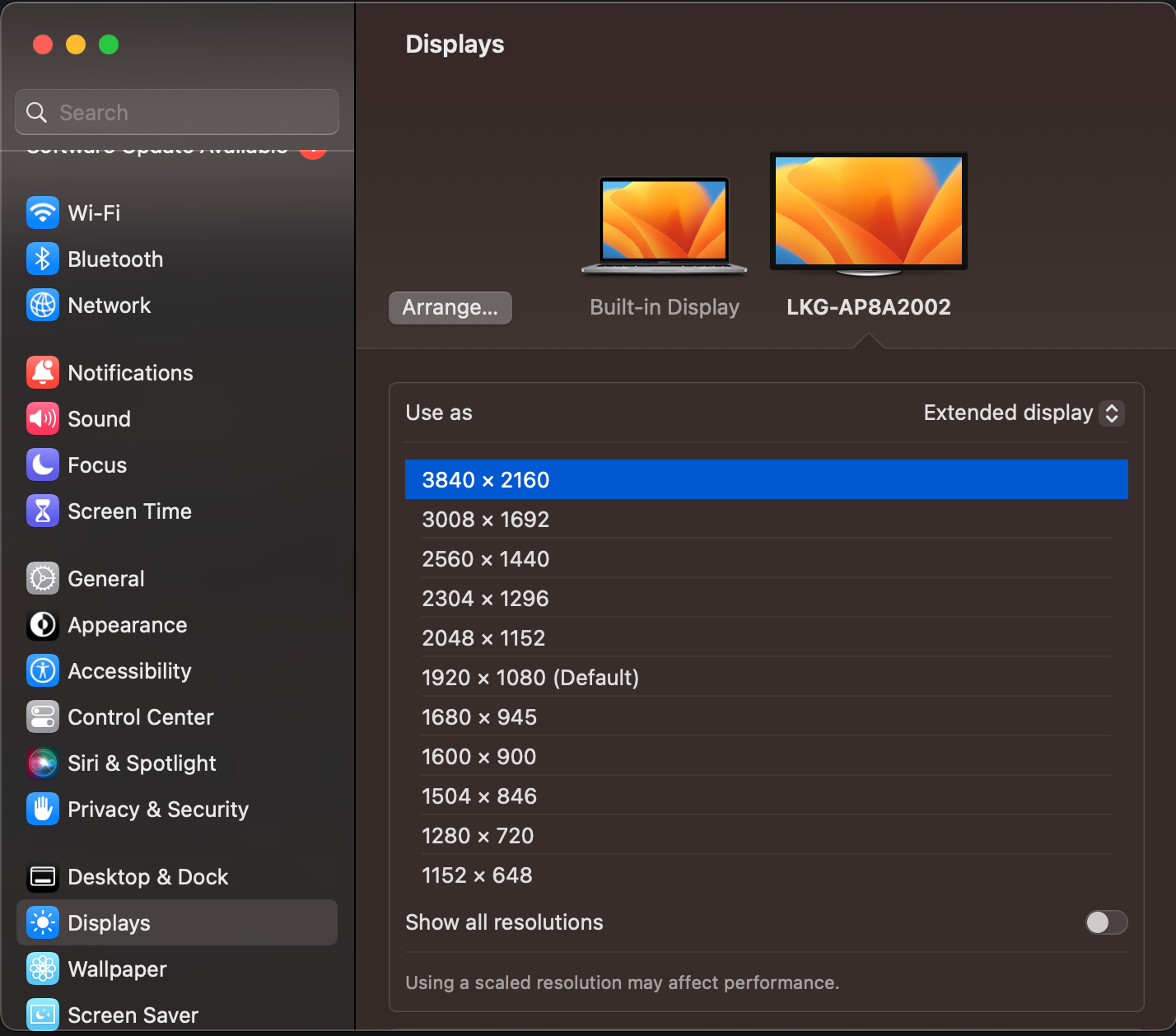Pick the 1280 × 720 resolution

[478, 836]
